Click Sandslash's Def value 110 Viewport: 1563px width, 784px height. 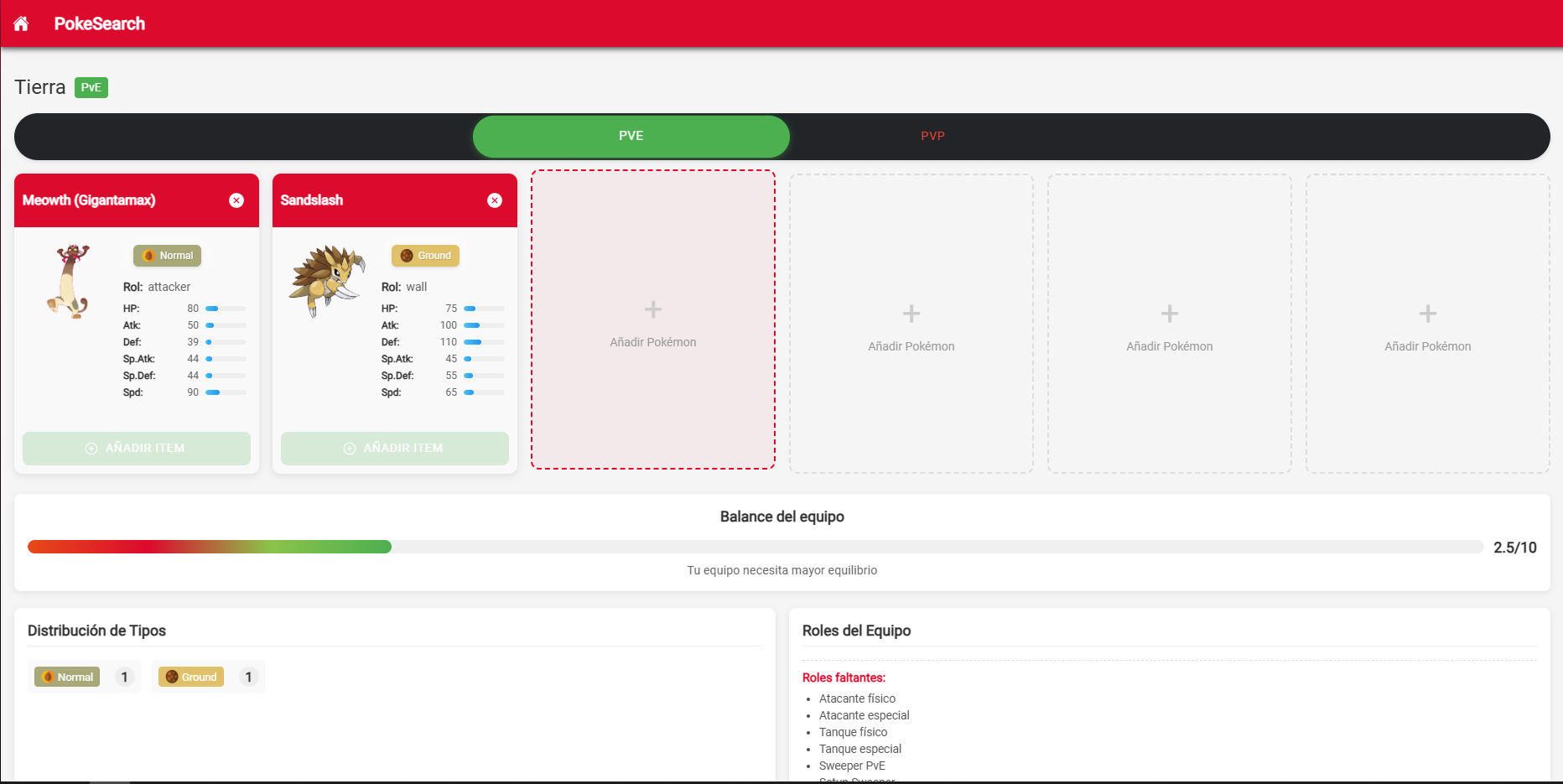pyautogui.click(x=449, y=342)
